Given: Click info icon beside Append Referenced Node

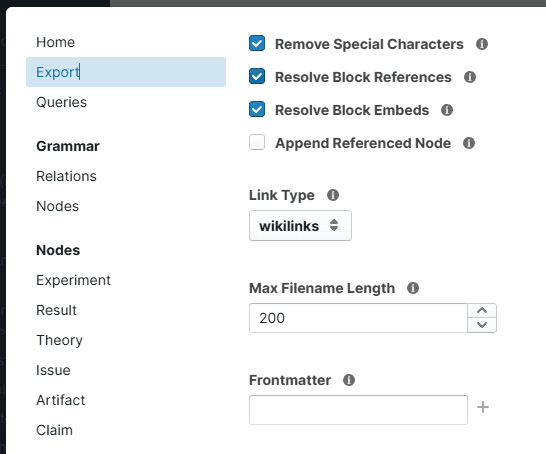Looking at the screenshot, I should [x=469, y=143].
